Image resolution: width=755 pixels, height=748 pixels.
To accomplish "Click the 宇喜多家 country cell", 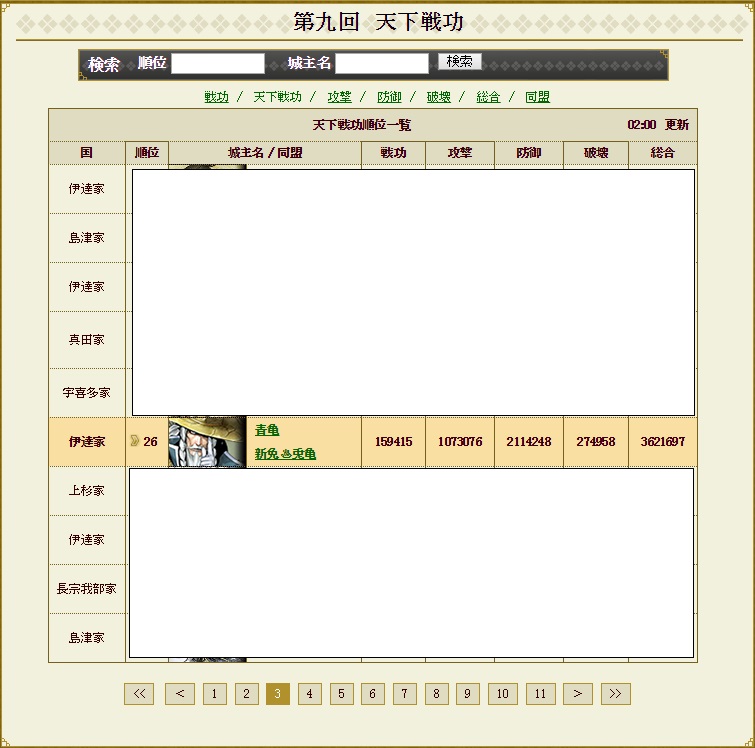I will pyautogui.click(x=87, y=393).
